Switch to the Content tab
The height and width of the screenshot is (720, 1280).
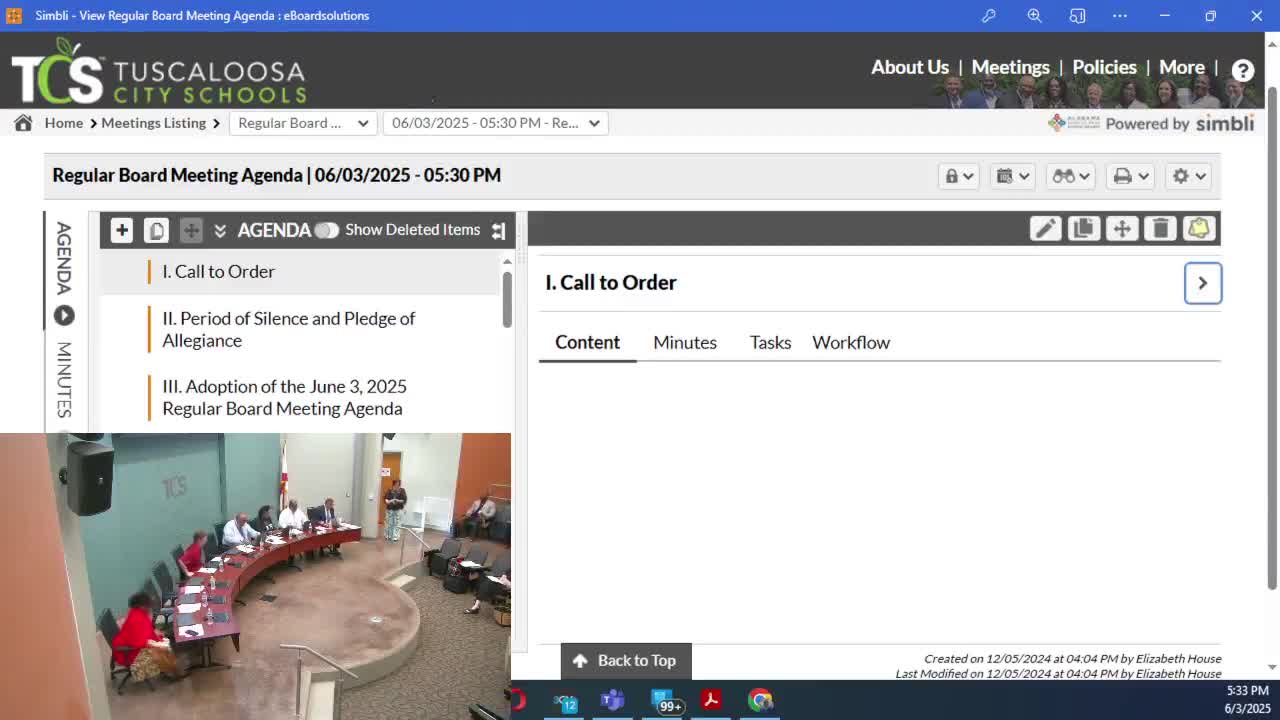[587, 342]
